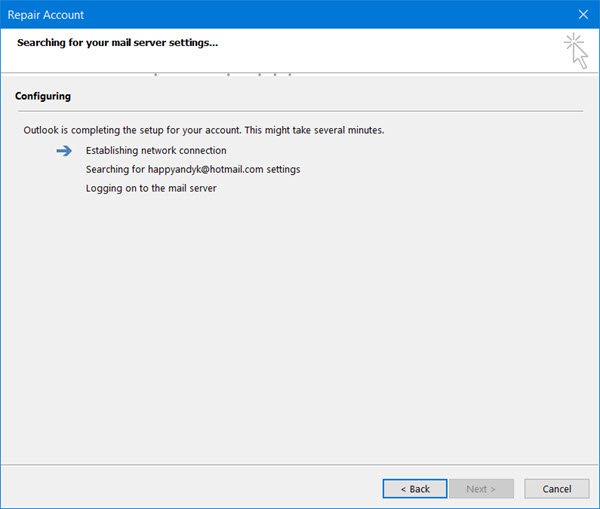600x509 pixels.
Task: Click the 'Searching for your mail server settings' heading
Action: 118,43
